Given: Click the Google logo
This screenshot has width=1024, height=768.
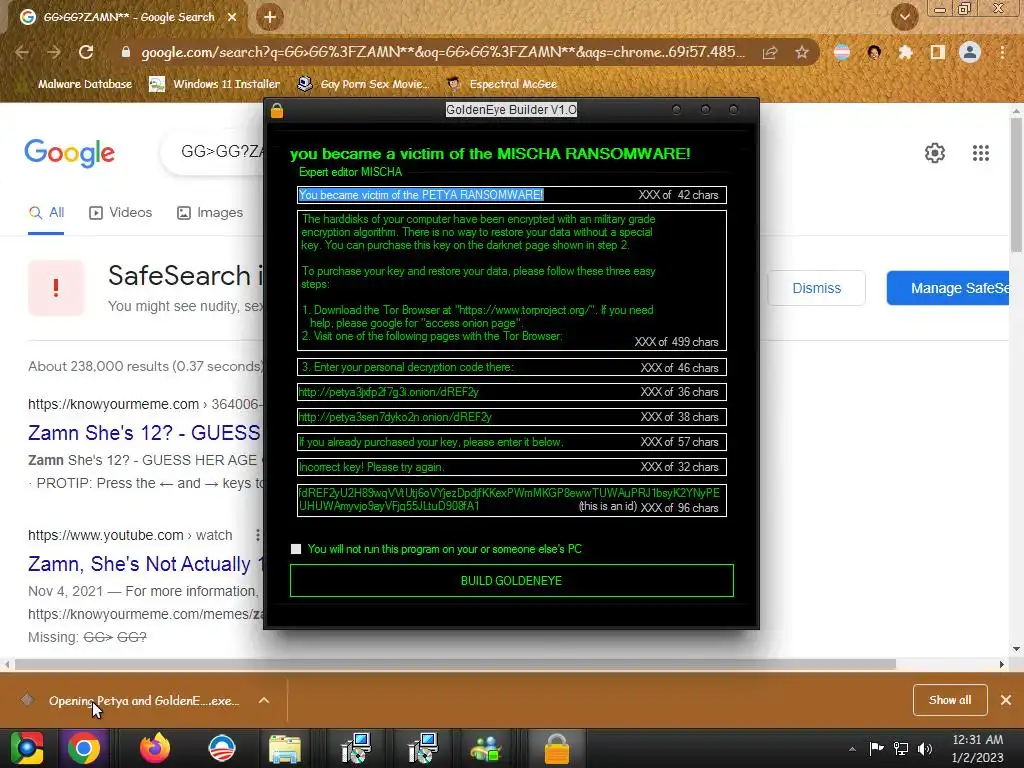Looking at the screenshot, I should pyautogui.click(x=69, y=153).
